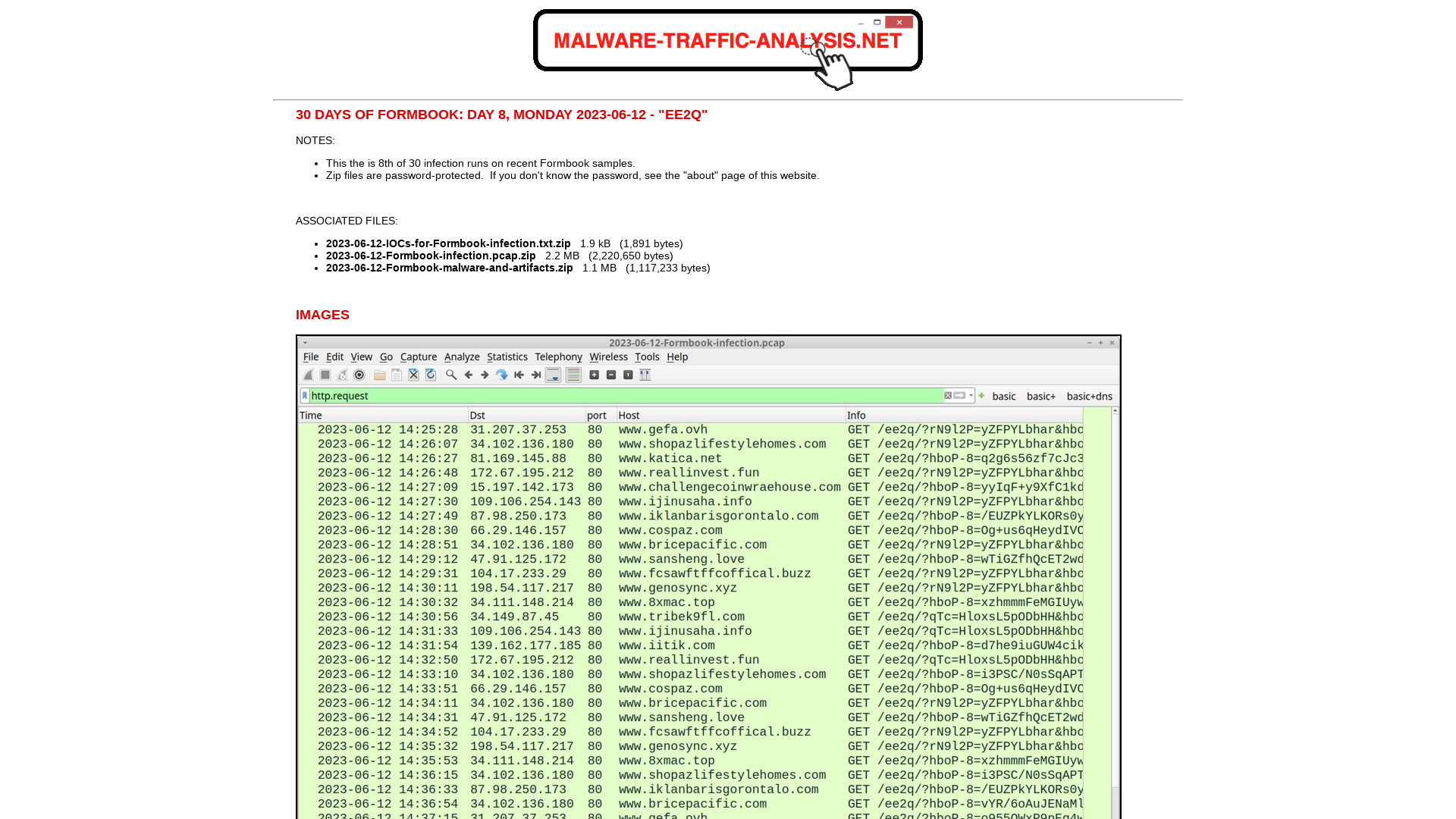Click the Save capture file icon
The image size is (1456, 819).
click(x=397, y=375)
